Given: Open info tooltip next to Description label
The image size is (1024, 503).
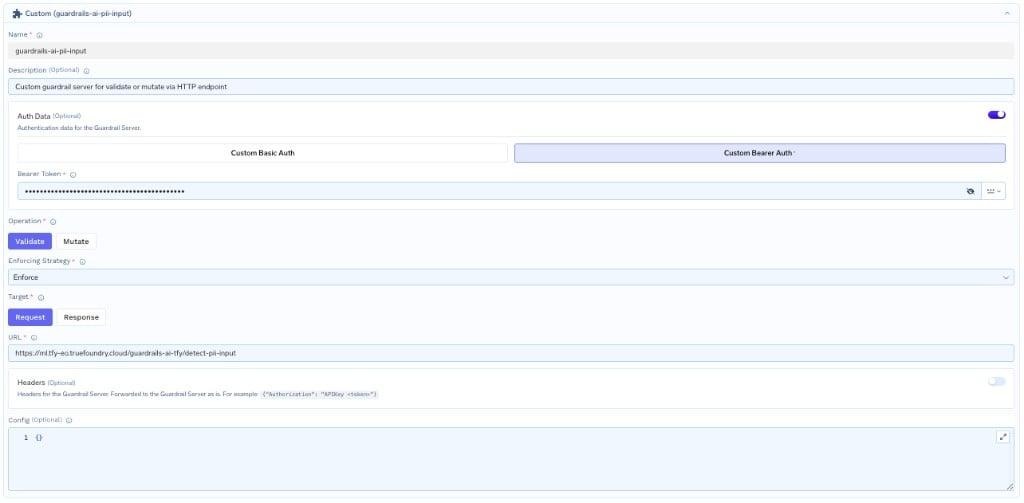Looking at the screenshot, I should pos(86,71).
